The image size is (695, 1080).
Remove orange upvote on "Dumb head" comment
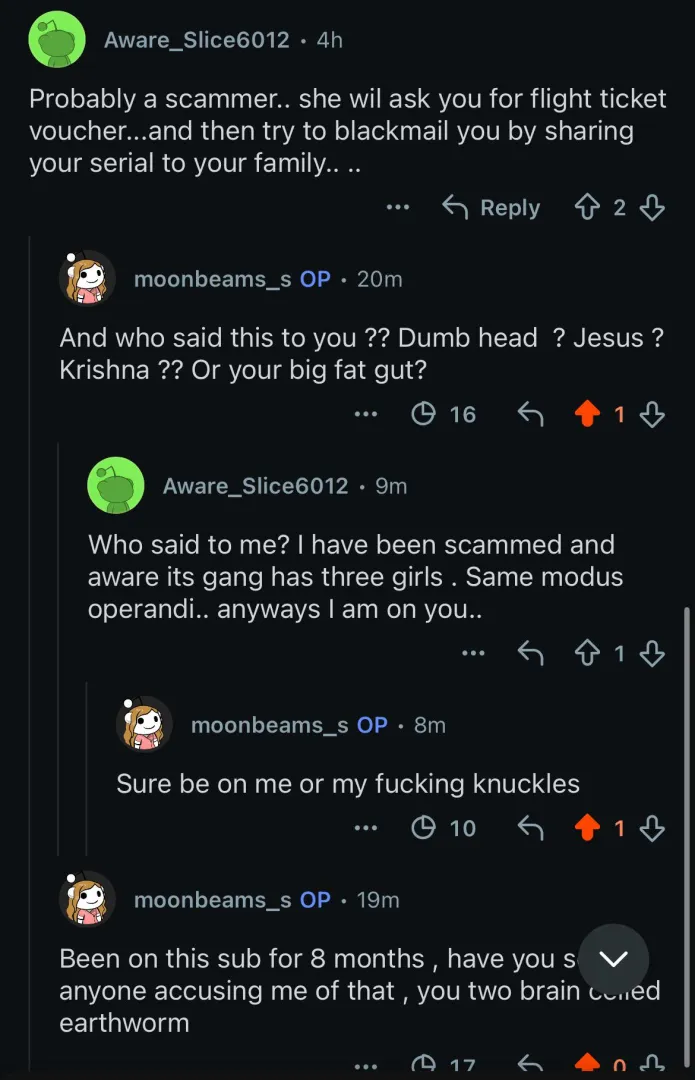587,414
